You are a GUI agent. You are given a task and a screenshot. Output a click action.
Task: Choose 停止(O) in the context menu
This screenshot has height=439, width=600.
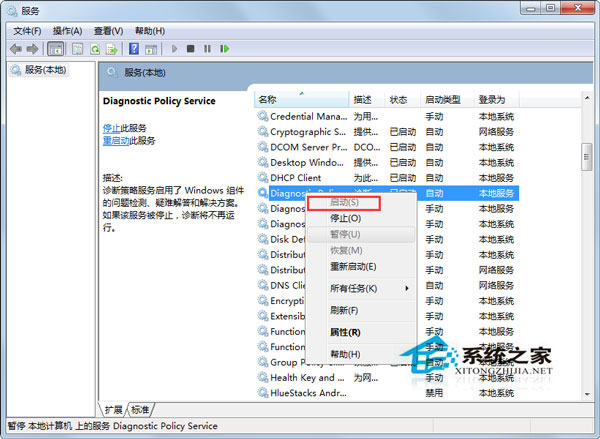(346, 218)
